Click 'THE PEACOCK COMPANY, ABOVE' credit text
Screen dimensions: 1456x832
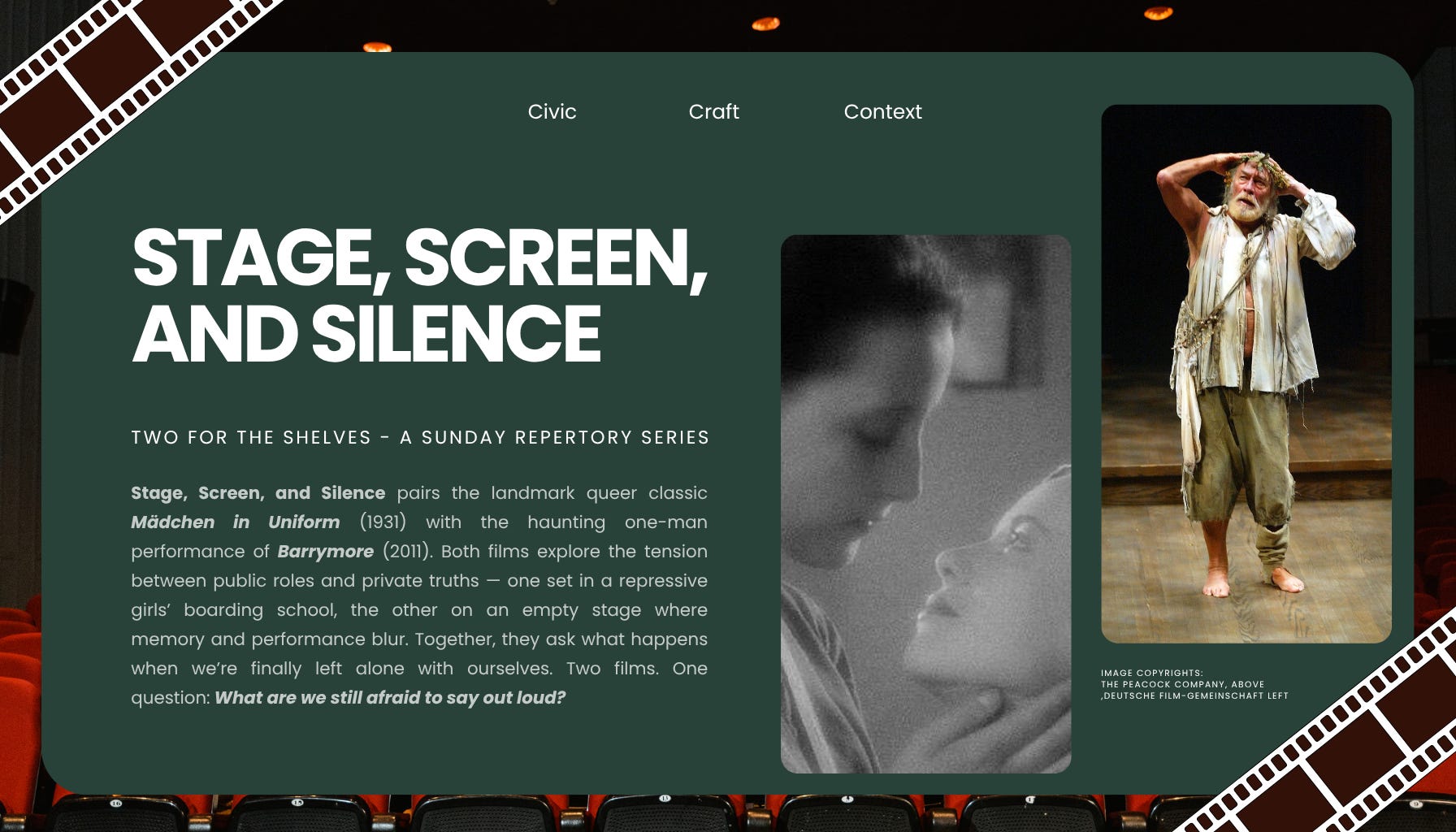pyautogui.click(x=1182, y=684)
